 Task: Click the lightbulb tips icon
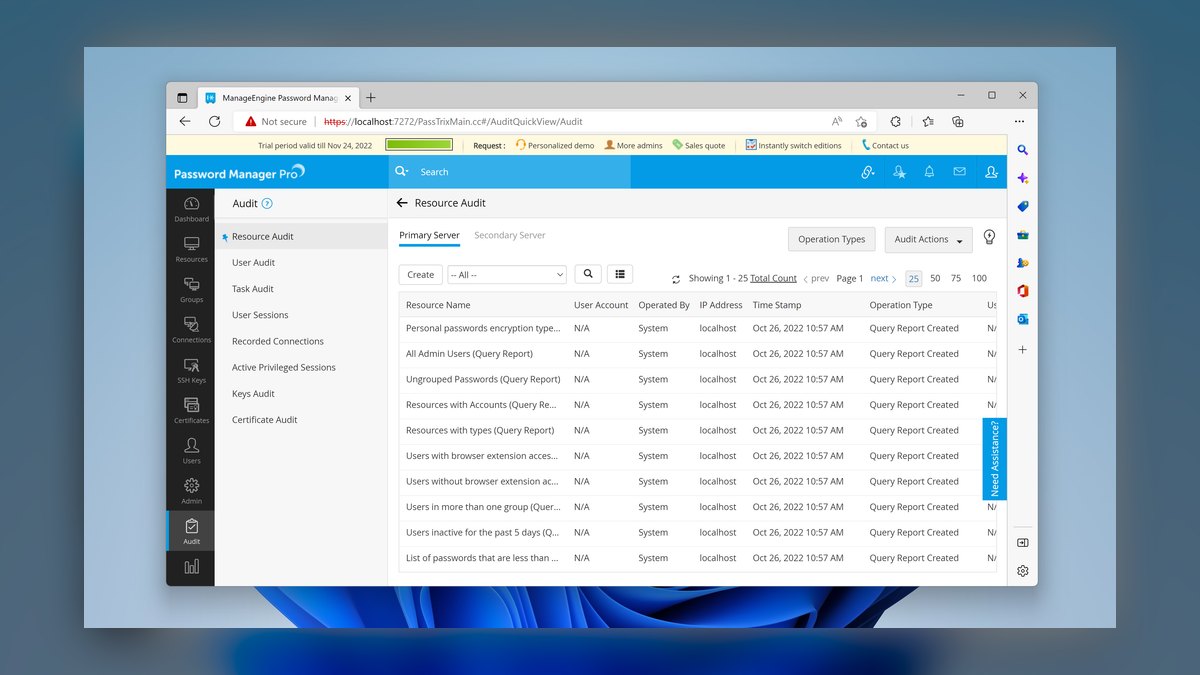(x=989, y=237)
